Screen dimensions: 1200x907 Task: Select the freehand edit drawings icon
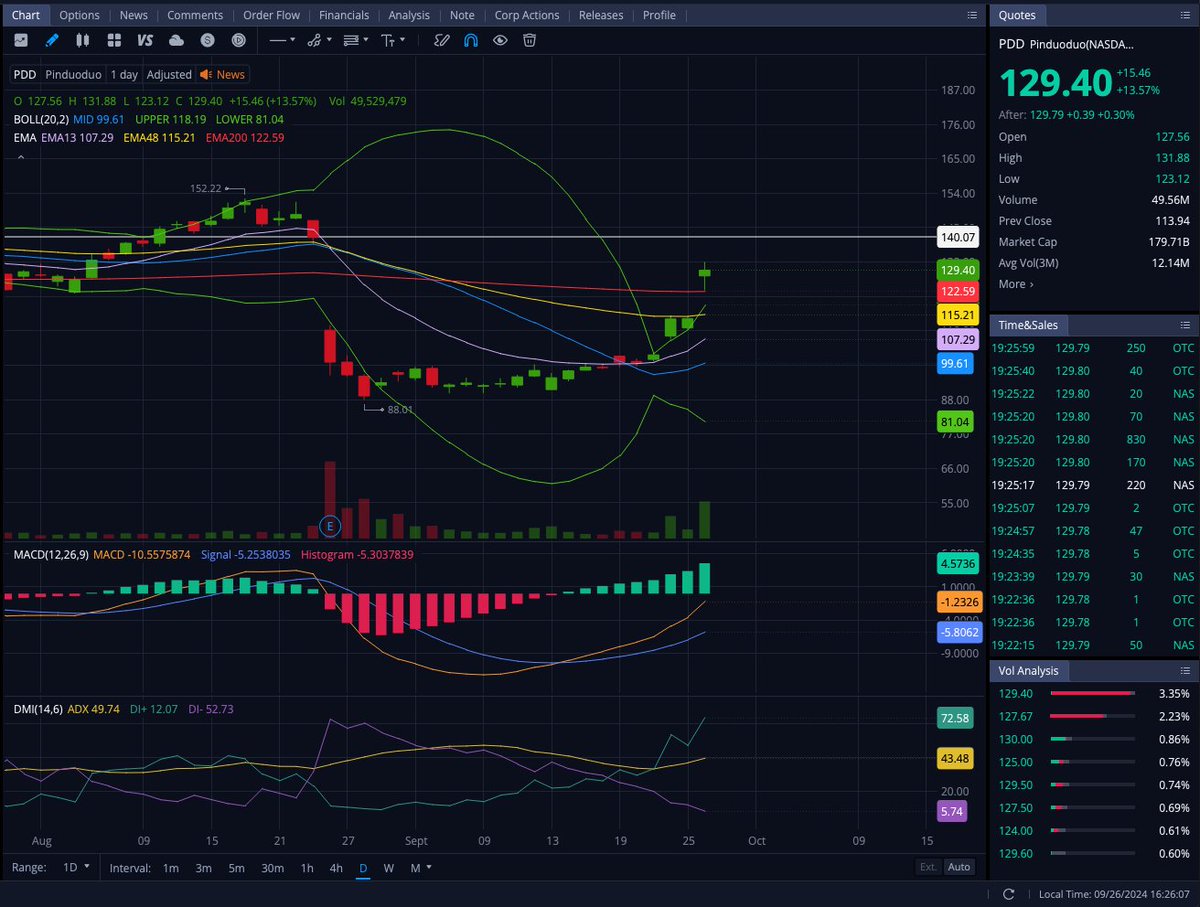pyautogui.click(x=441, y=40)
